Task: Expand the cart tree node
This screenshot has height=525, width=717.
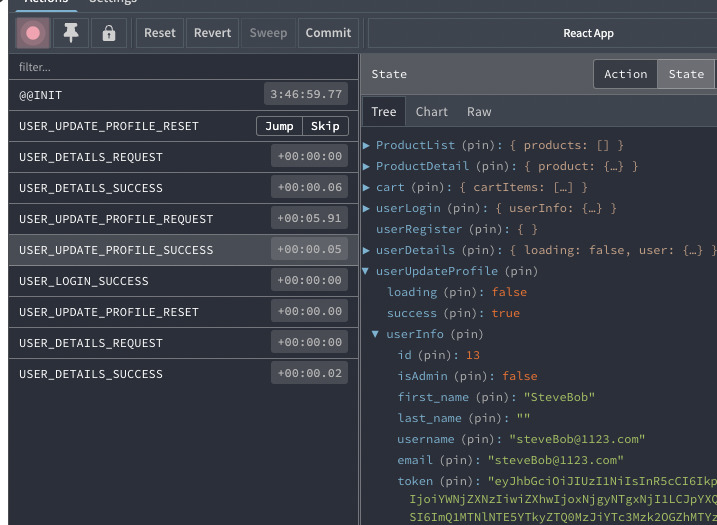Action: click(x=367, y=187)
